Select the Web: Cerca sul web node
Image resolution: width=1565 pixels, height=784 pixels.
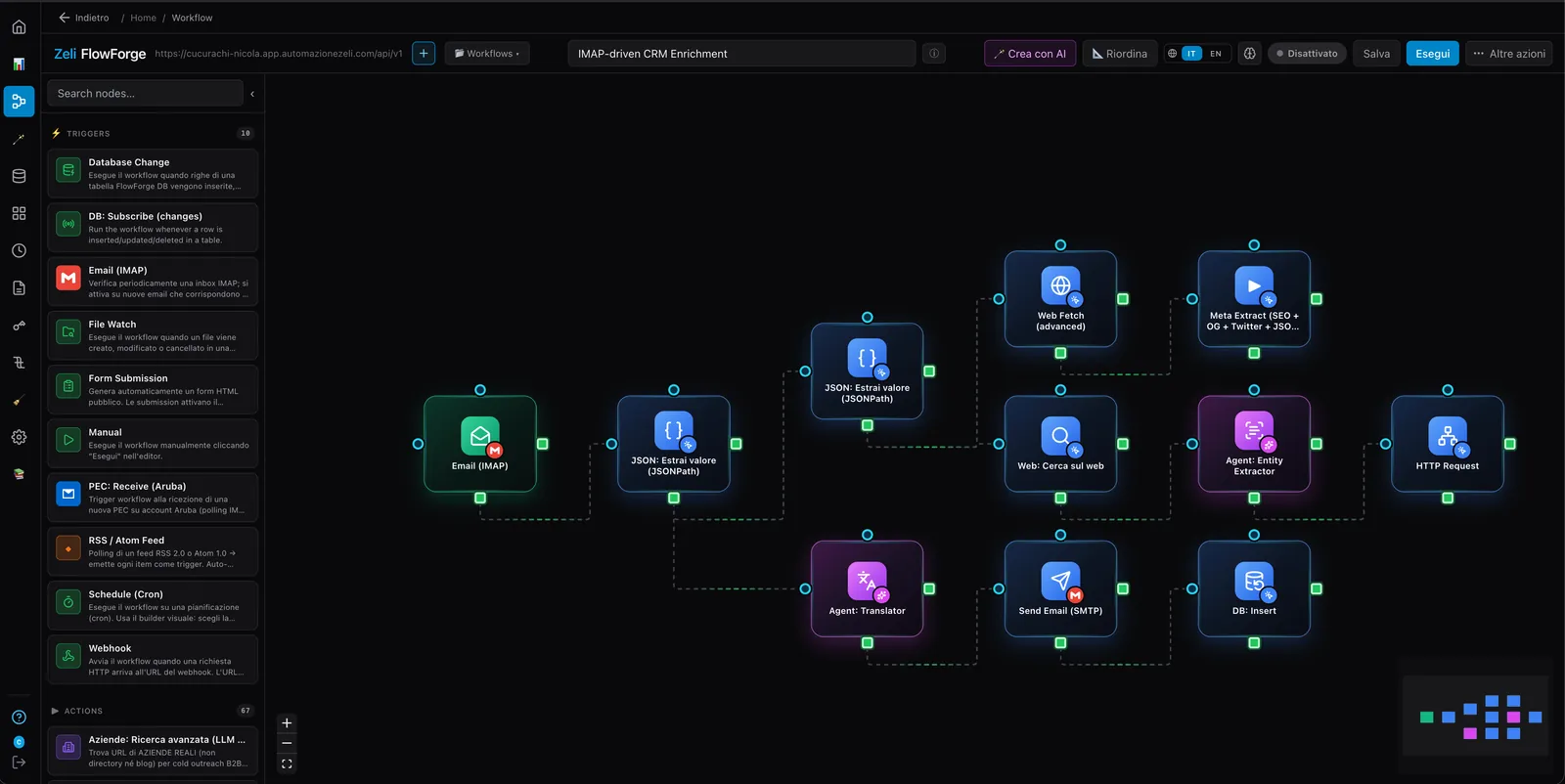pyautogui.click(x=1060, y=444)
